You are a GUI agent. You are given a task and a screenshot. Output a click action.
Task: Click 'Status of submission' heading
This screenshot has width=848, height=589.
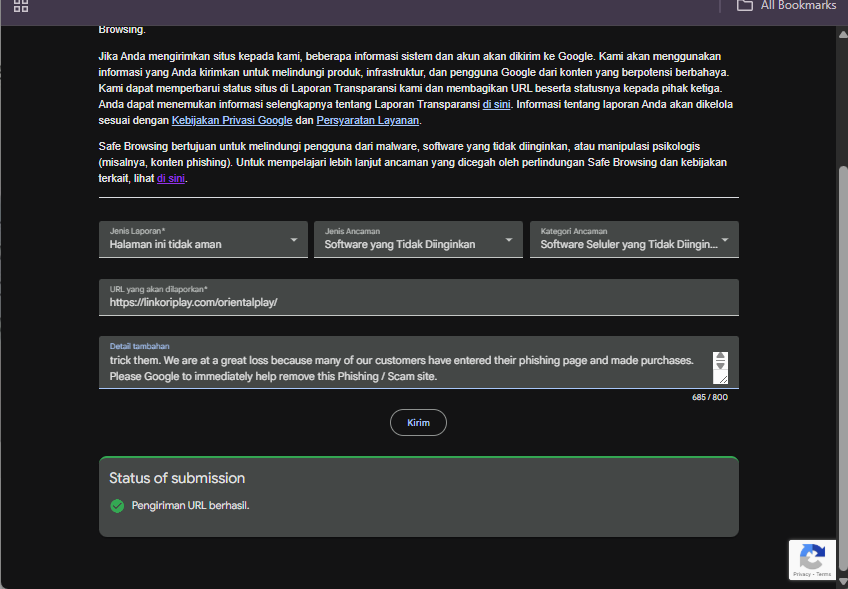point(177,478)
